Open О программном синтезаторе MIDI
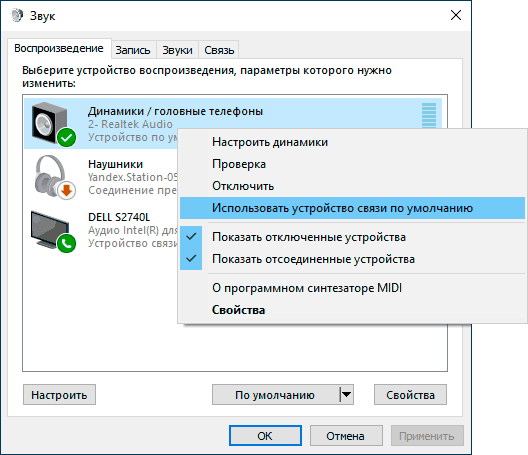Viewport: 528px width, 455px height. [352, 288]
